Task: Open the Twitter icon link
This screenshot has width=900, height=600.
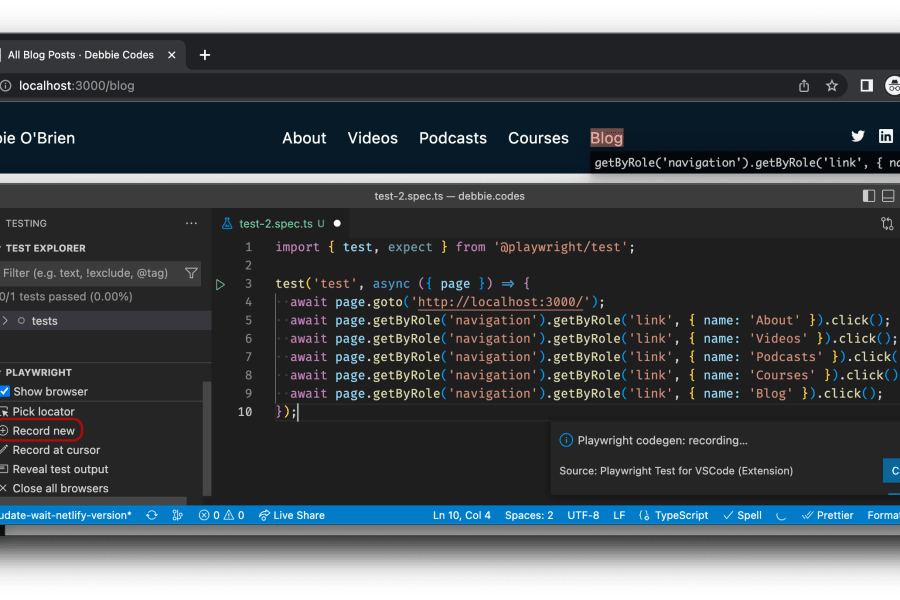Action: coord(858,136)
